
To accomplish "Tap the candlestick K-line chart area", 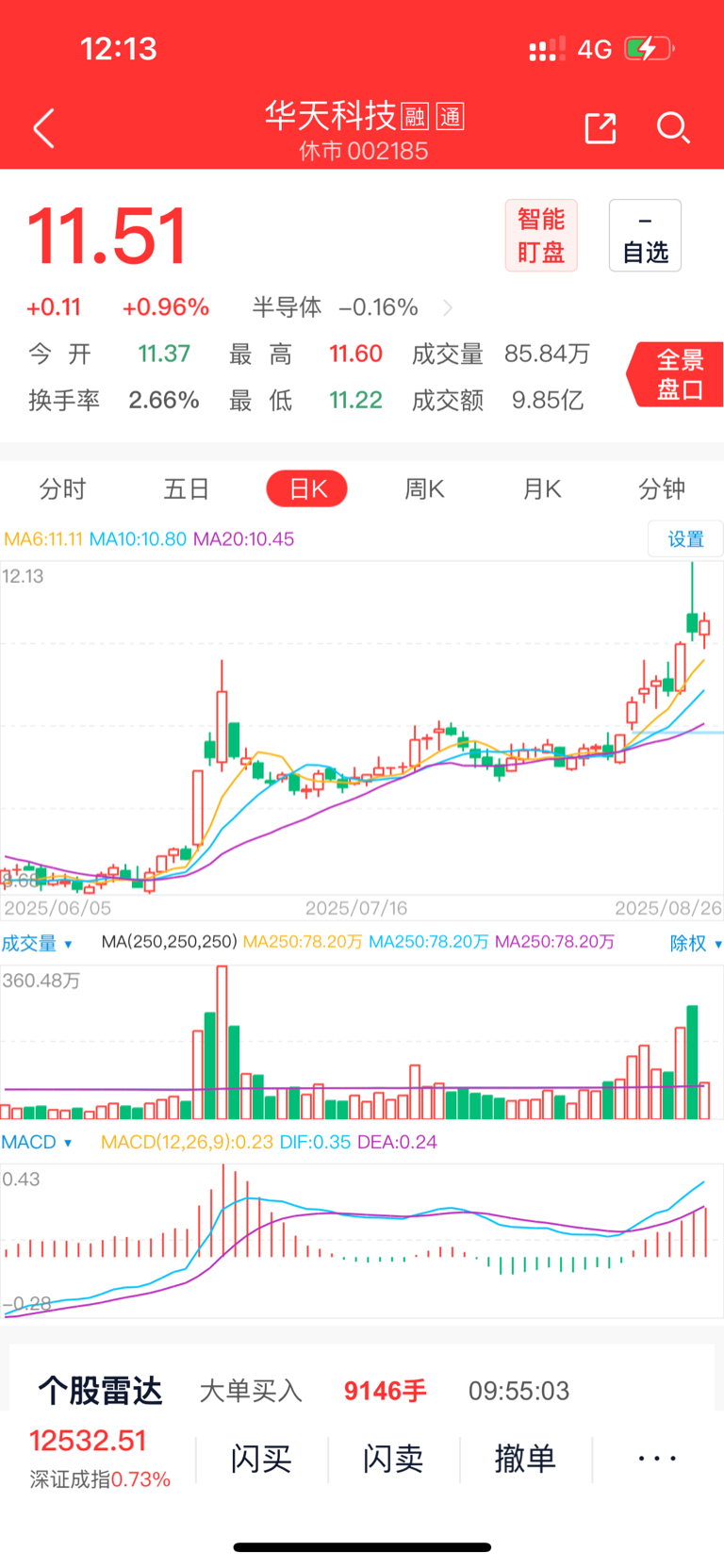I will 362,728.
